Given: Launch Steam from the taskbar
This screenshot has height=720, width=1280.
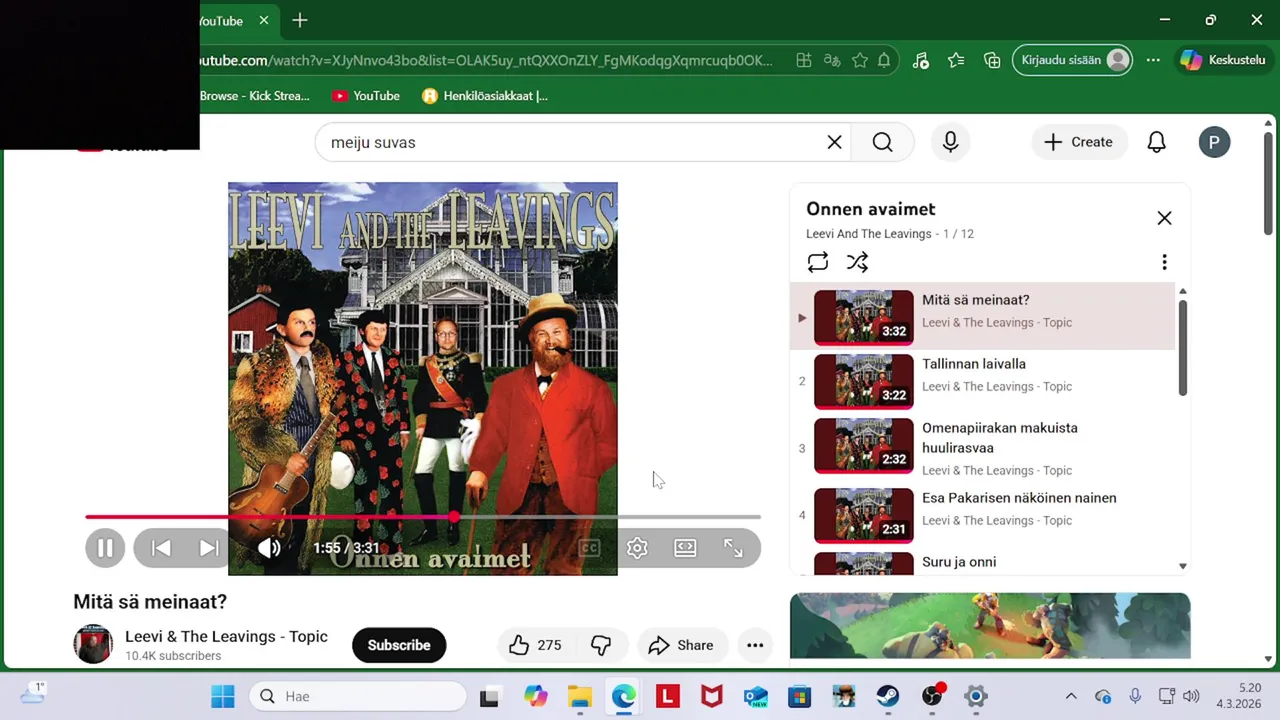Looking at the screenshot, I should pyautogui.click(x=888, y=696).
